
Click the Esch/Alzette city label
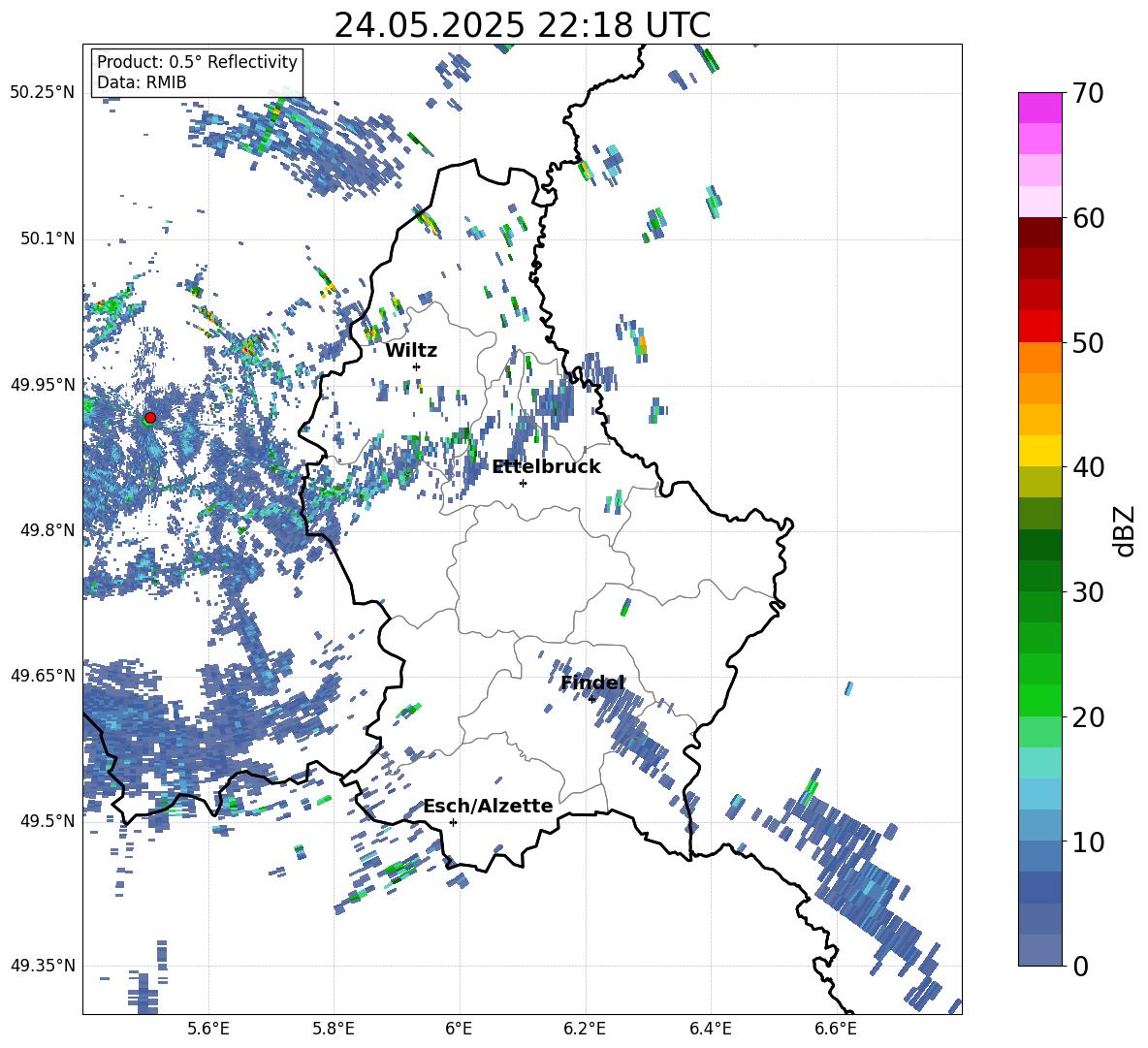[x=488, y=806]
